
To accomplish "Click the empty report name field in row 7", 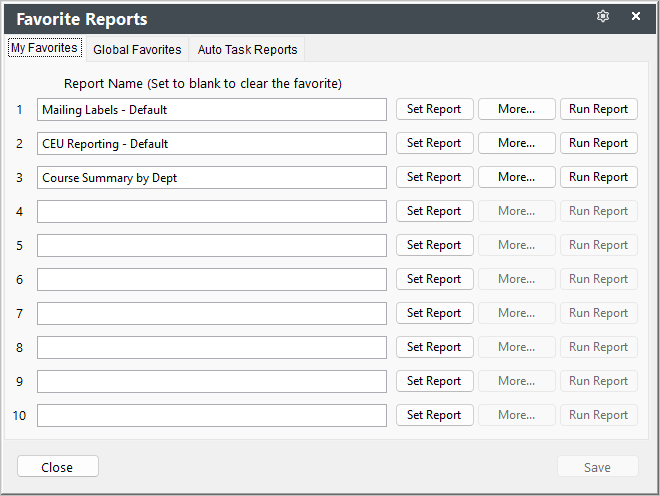I will 212,313.
